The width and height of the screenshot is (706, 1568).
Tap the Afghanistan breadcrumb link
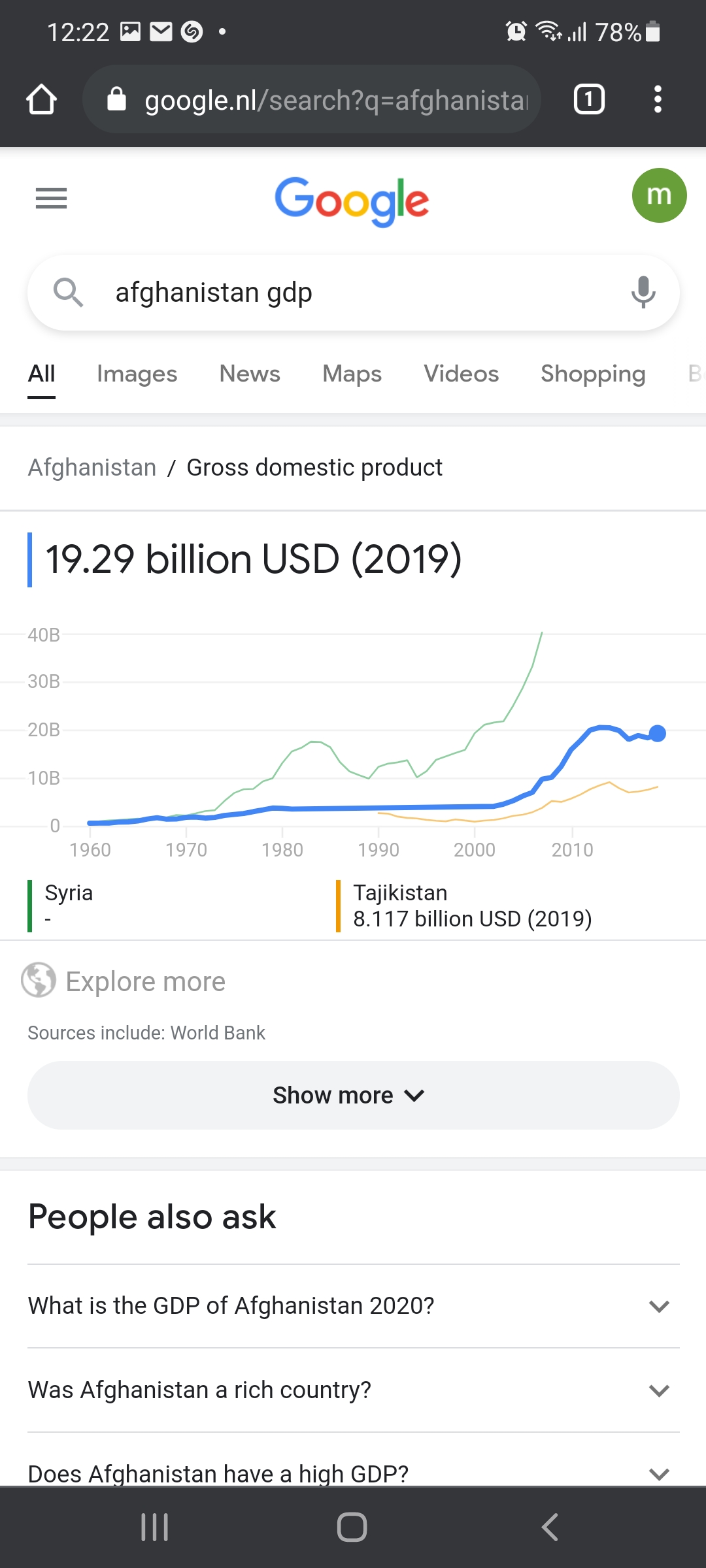click(x=92, y=468)
